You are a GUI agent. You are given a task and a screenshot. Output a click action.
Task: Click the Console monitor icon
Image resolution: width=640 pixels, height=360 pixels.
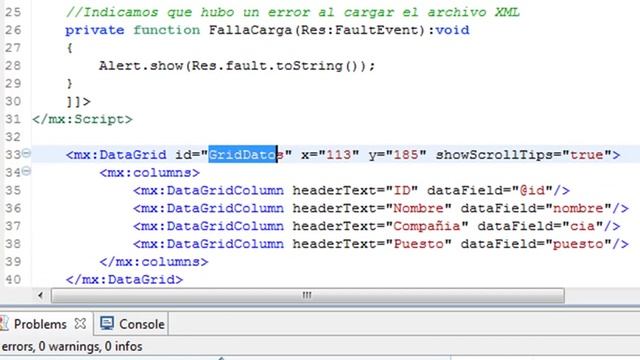[107, 323]
